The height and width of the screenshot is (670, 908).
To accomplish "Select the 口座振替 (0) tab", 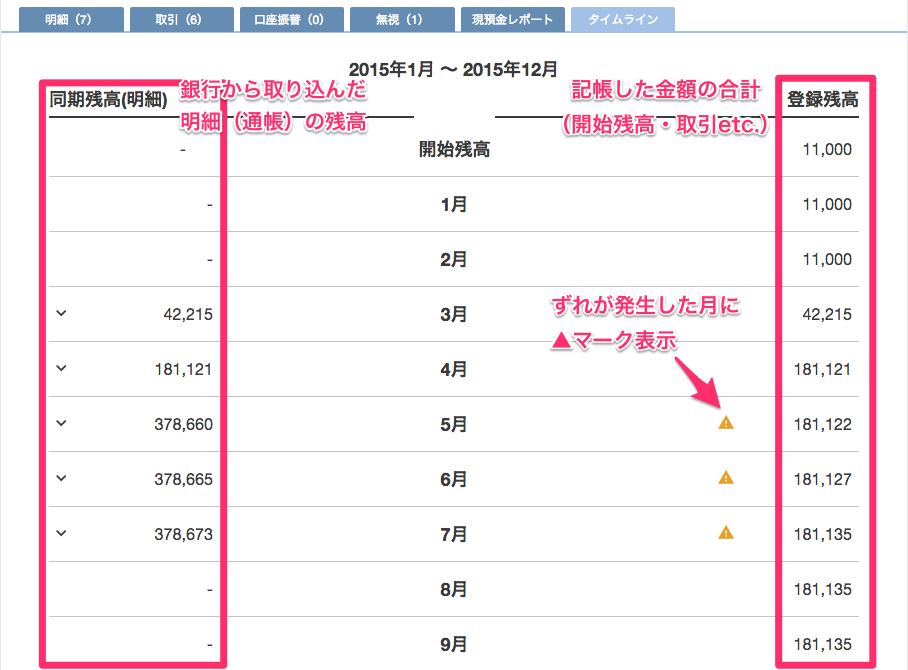I will [x=291, y=18].
